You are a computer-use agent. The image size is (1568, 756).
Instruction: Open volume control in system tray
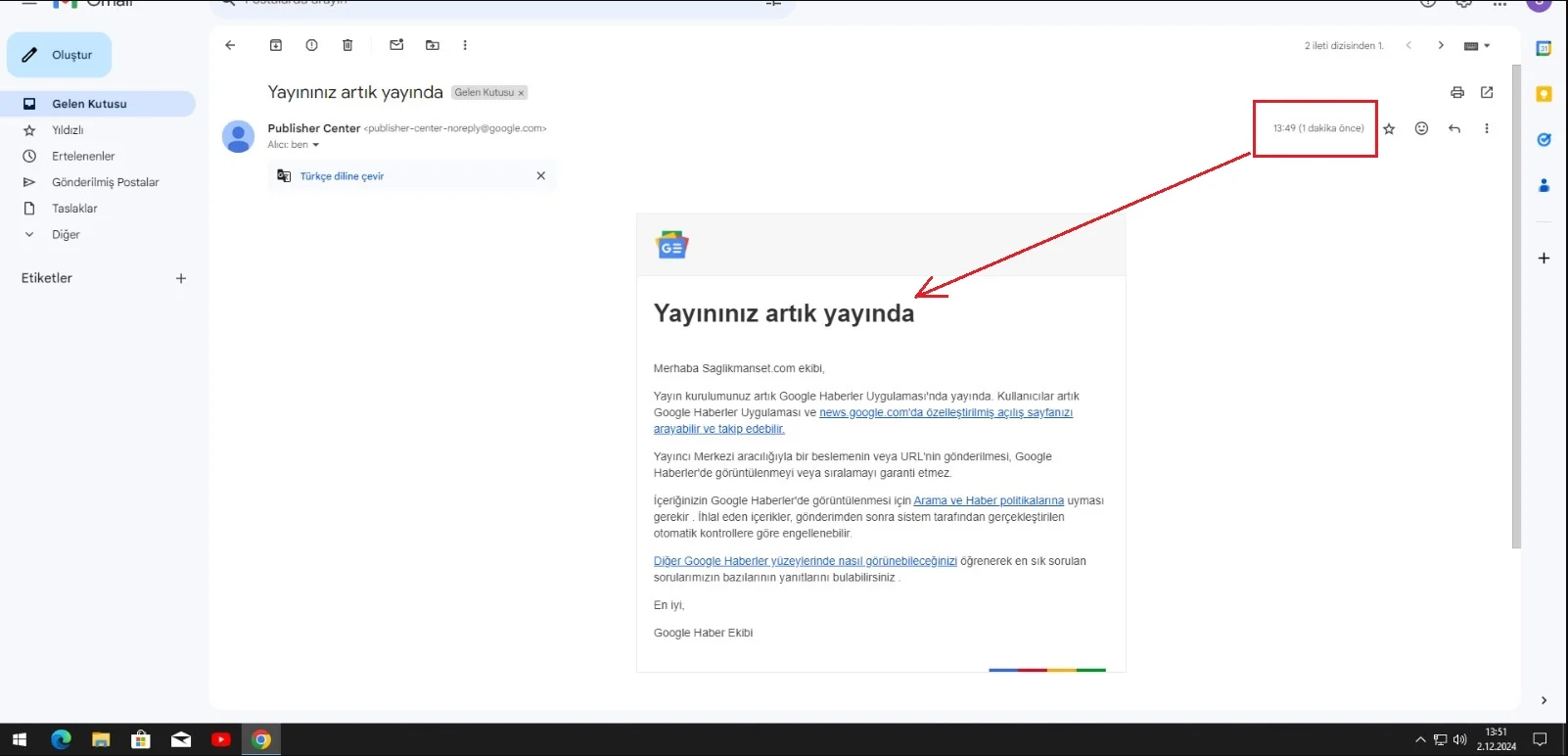[x=1459, y=739]
